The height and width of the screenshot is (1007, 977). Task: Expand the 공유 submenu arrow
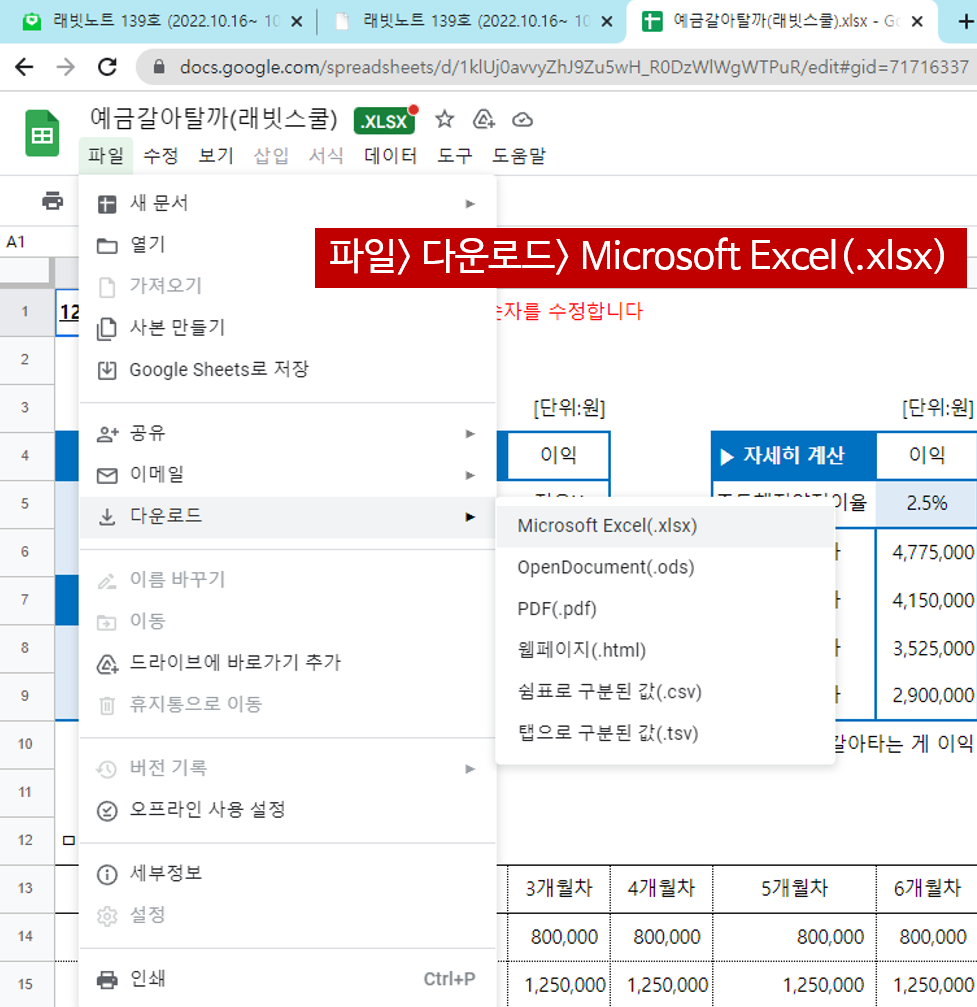point(470,433)
